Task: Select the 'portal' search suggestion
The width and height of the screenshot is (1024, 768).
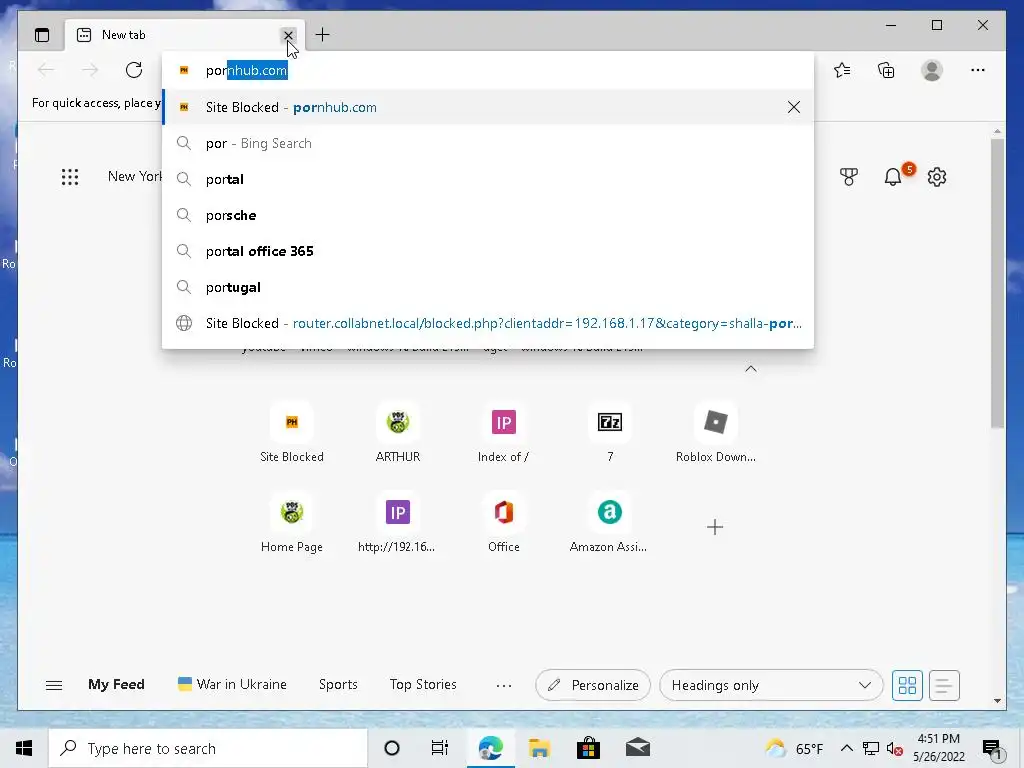Action: click(487, 179)
